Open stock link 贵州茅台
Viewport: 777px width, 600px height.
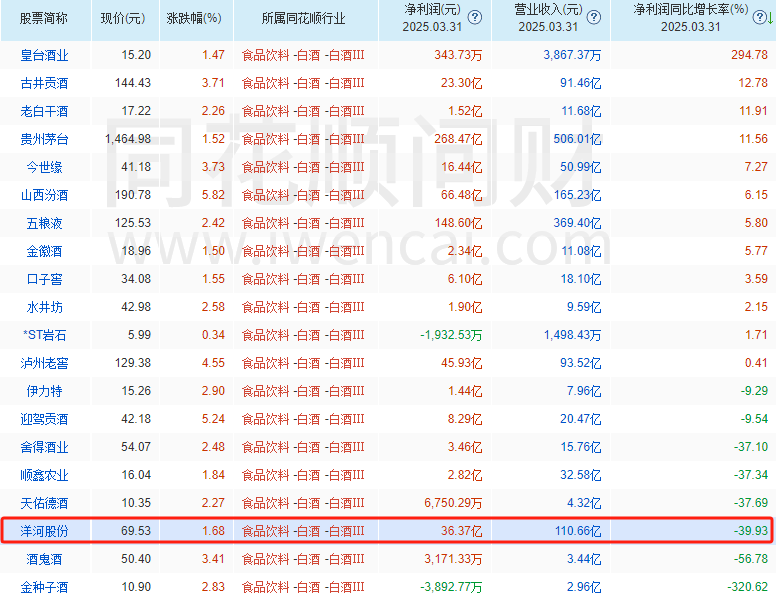[44, 139]
